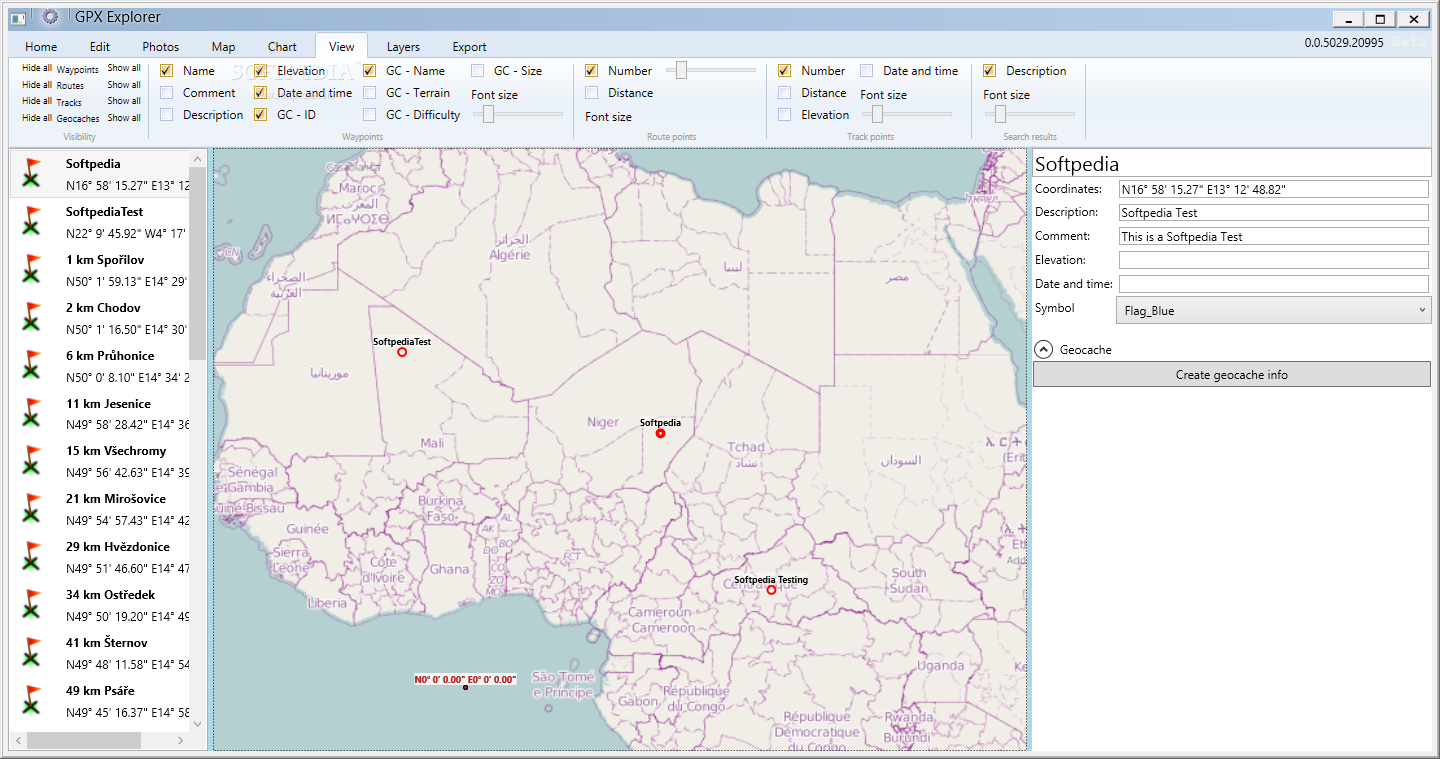The width and height of the screenshot is (1440, 759).
Task: Select flag icon for 49 km Psáře
Action: point(33,701)
